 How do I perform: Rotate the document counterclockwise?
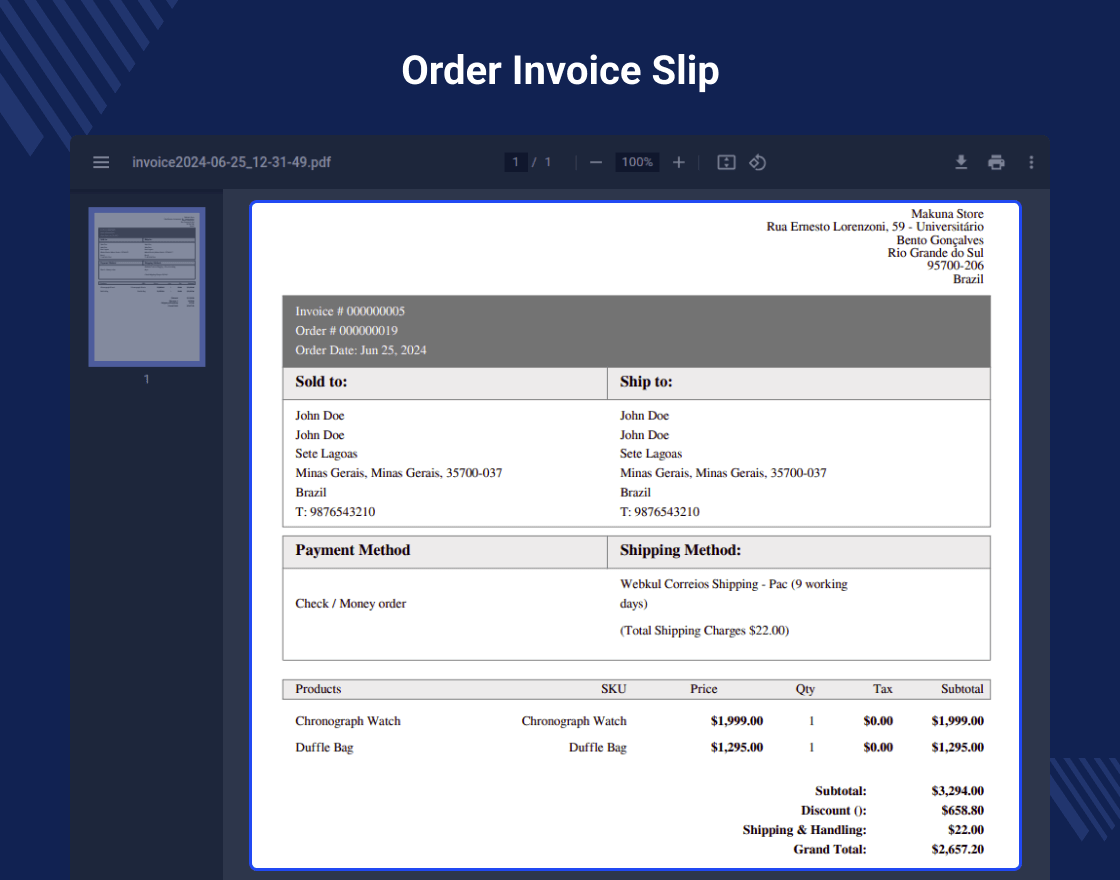point(757,162)
